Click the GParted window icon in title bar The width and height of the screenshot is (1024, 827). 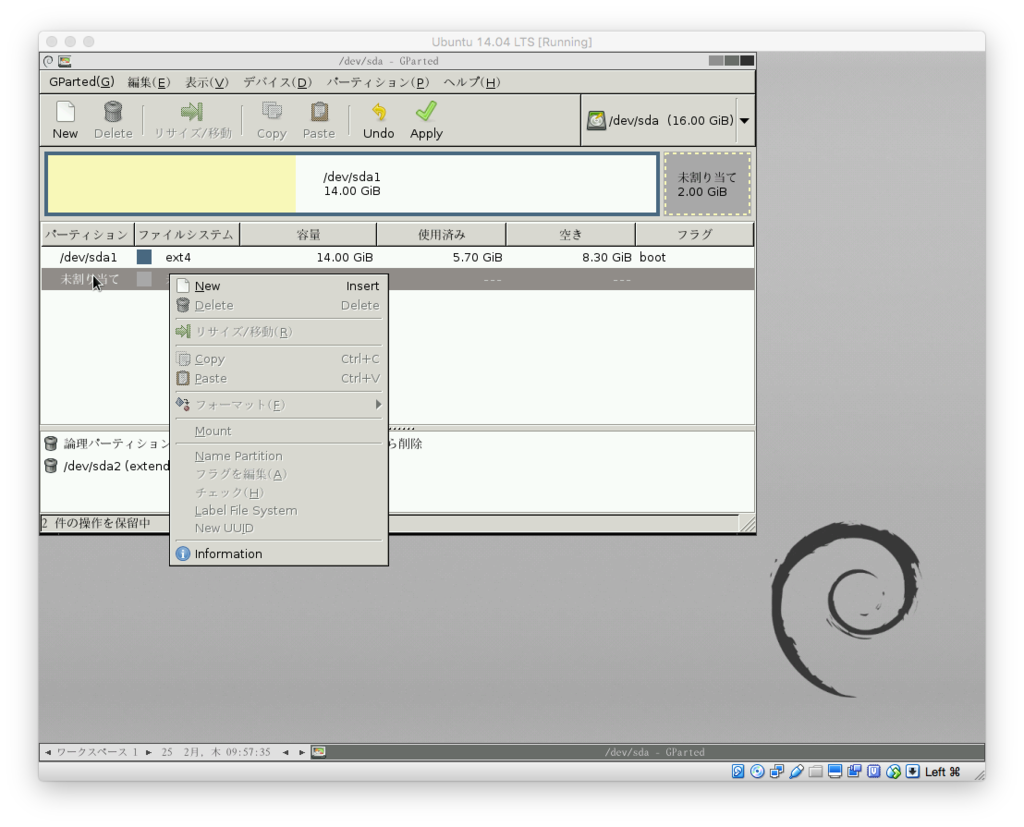pos(65,61)
